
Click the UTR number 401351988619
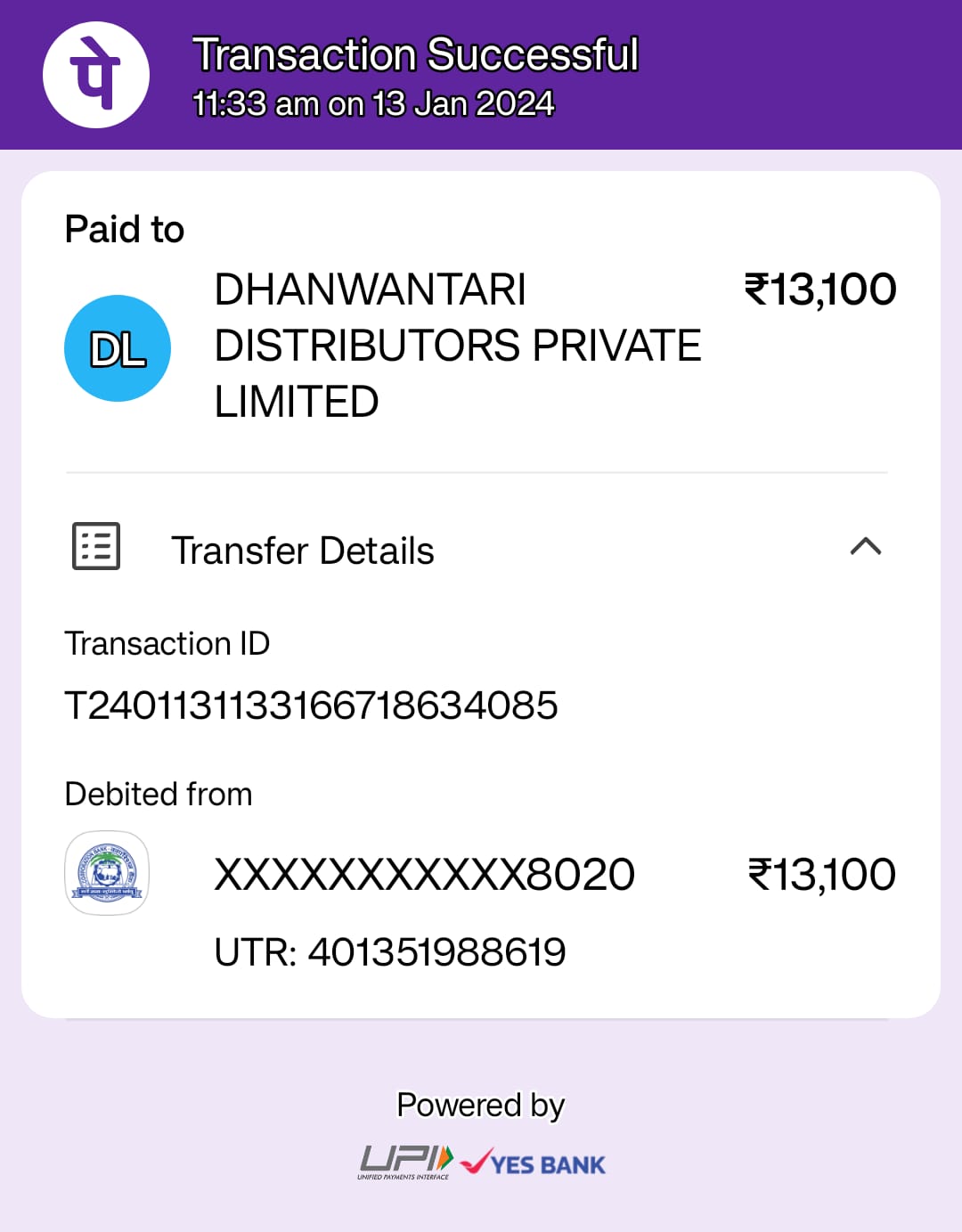[436, 952]
